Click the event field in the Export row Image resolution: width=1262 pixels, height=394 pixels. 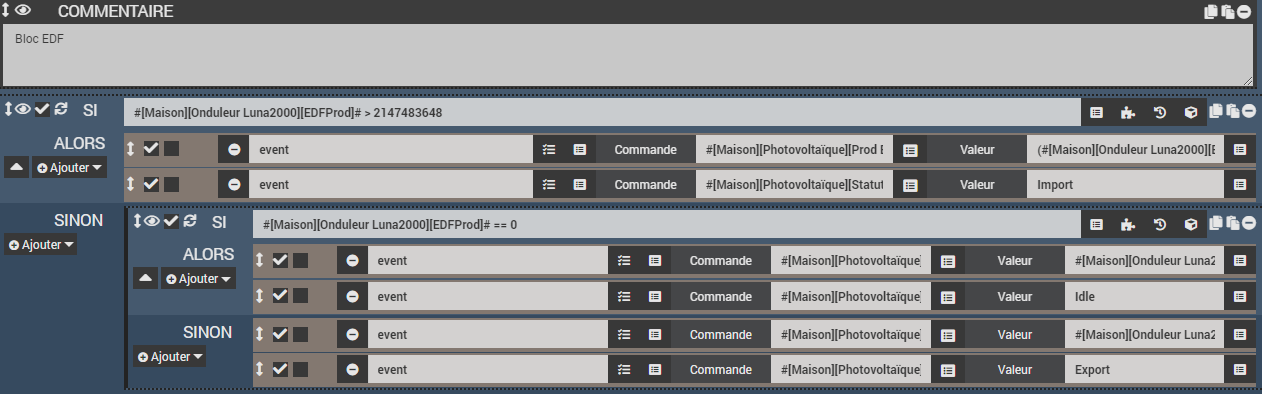[488, 370]
